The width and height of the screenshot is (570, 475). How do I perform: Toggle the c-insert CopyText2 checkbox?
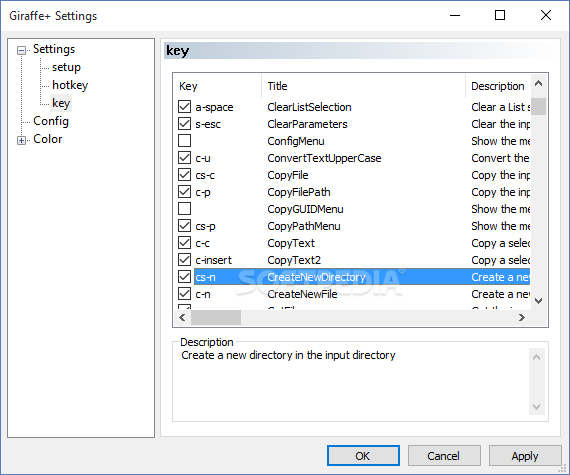tap(184, 259)
